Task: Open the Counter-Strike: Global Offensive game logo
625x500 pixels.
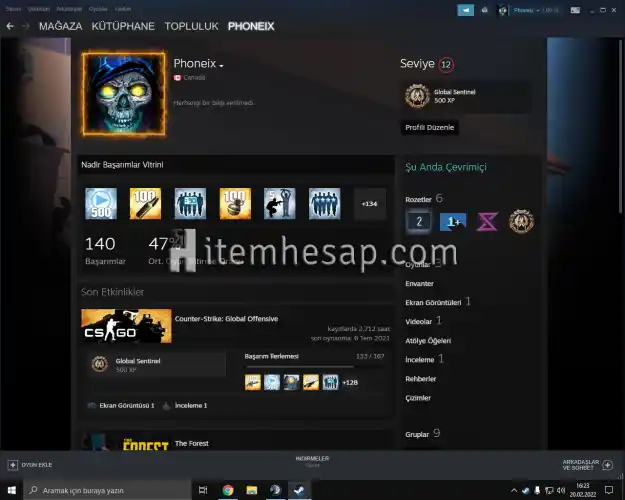Action: click(126, 327)
